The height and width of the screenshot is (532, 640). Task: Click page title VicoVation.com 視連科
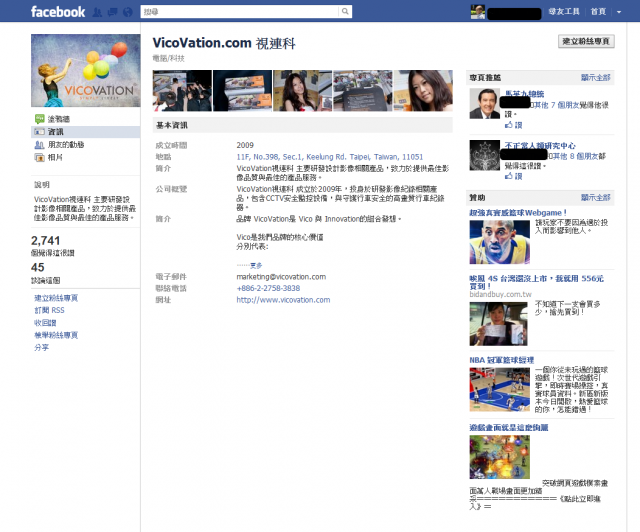pos(224,43)
